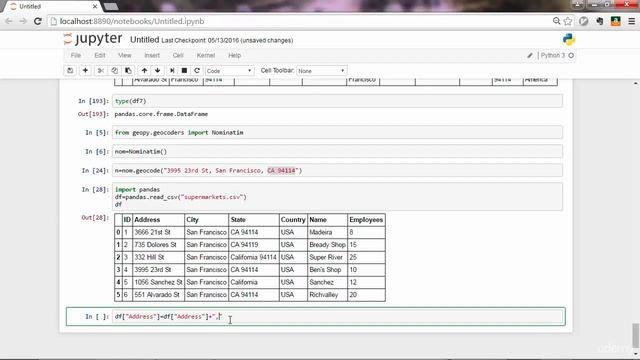The width and height of the screenshot is (640, 360).
Task: Copy selected cell icon in toolbar
Action: (114, 71)
